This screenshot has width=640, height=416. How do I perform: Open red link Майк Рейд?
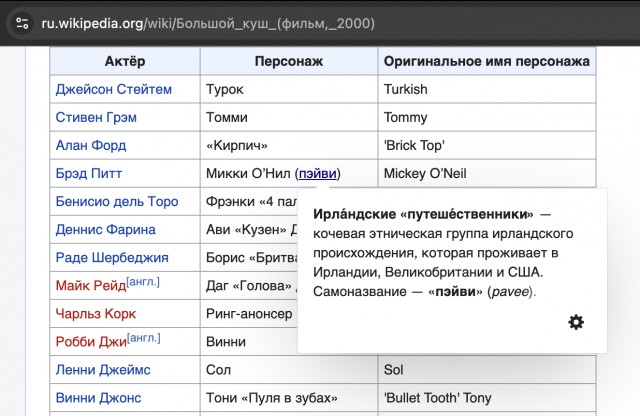[x=91, y=285]
